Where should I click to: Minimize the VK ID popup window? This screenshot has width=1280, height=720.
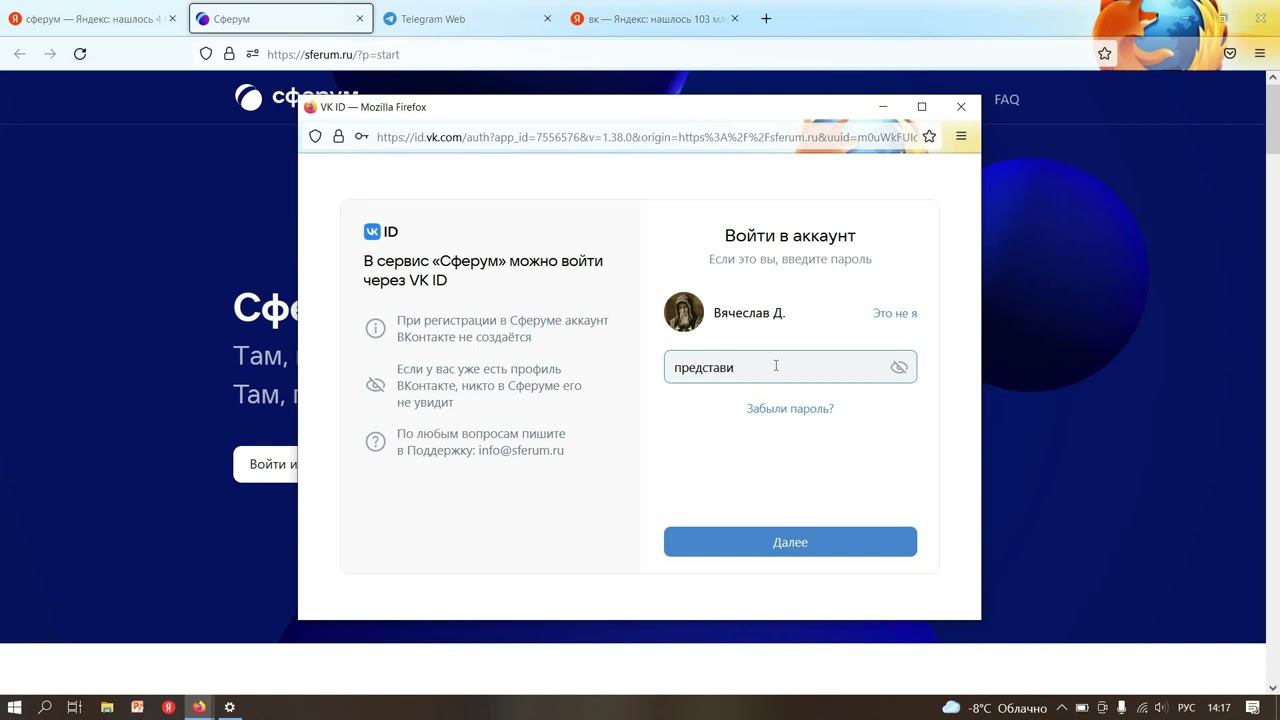tap(883, 107)
